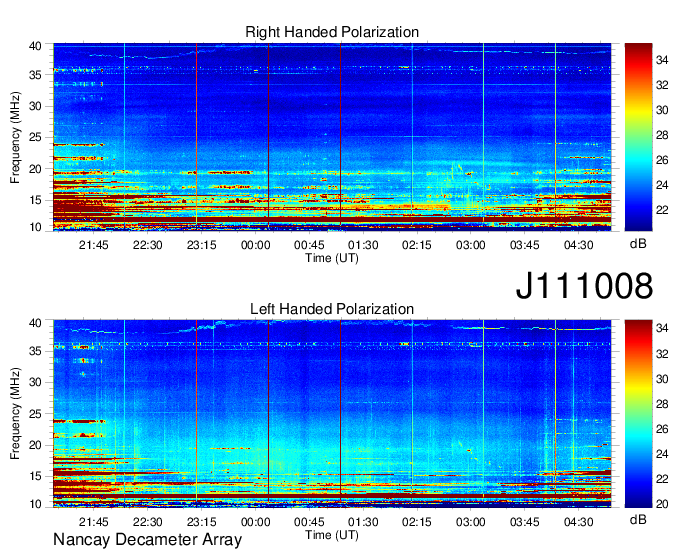680x552 pixels.
Task: Click the 00:45 time tick under Right Handed plot
Action: 309,245
